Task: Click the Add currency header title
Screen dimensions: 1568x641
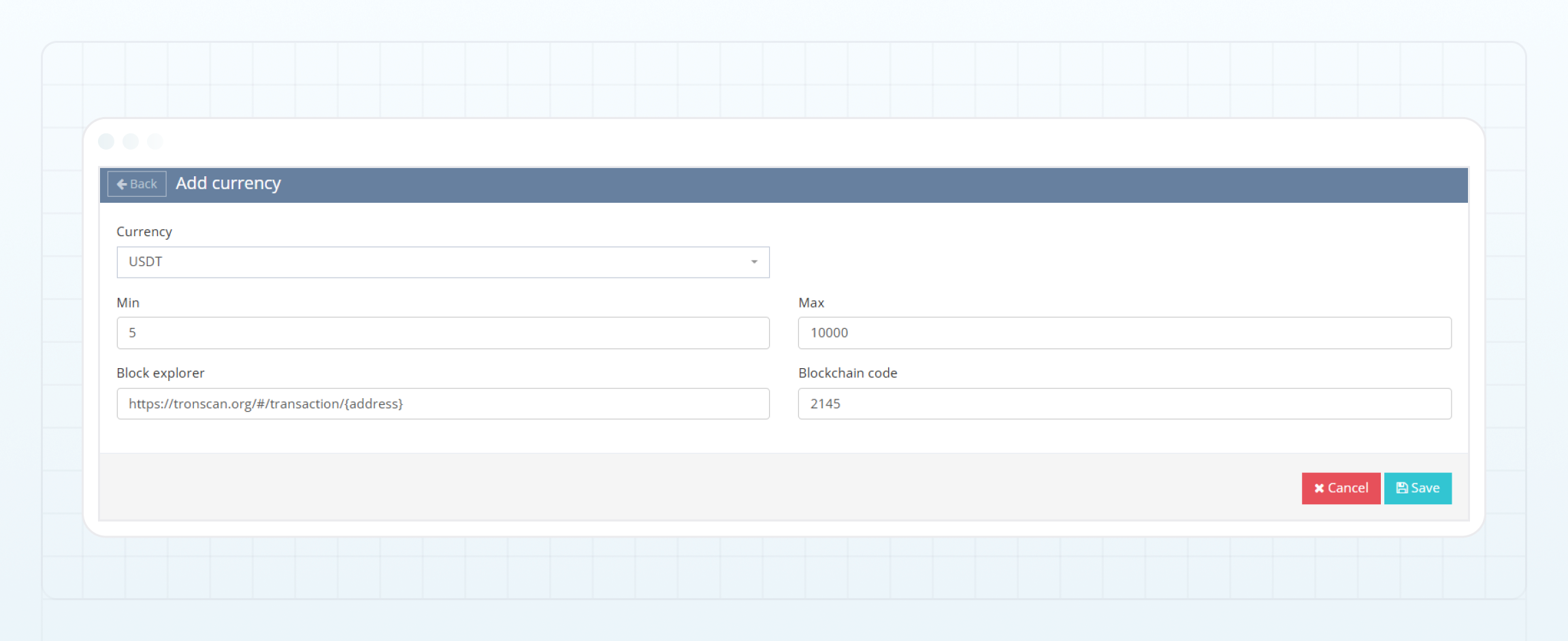Action: tap(228, 184)
